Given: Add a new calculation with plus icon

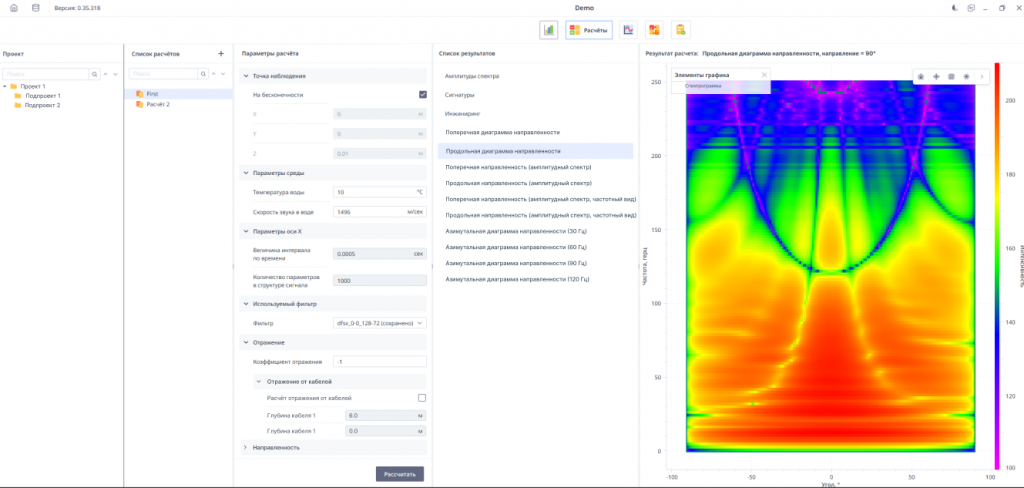Looking at the screenshot, I should (221, 54).
